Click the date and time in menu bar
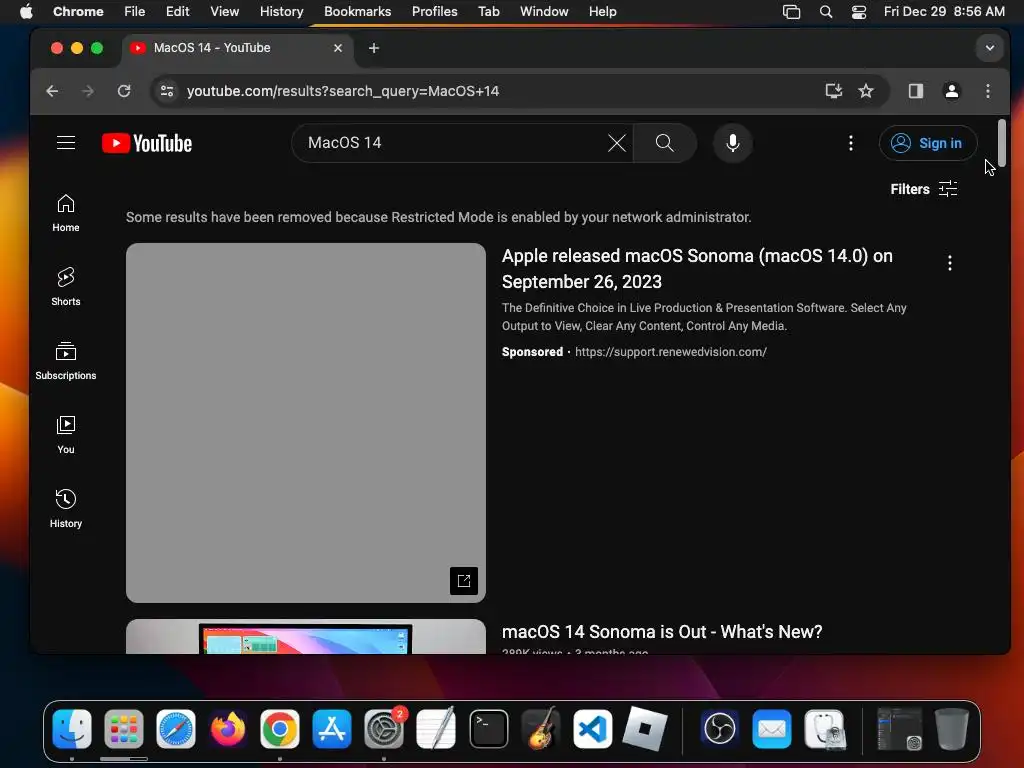The height and width of the screenshot is (768, 1024). click(944, 12)
